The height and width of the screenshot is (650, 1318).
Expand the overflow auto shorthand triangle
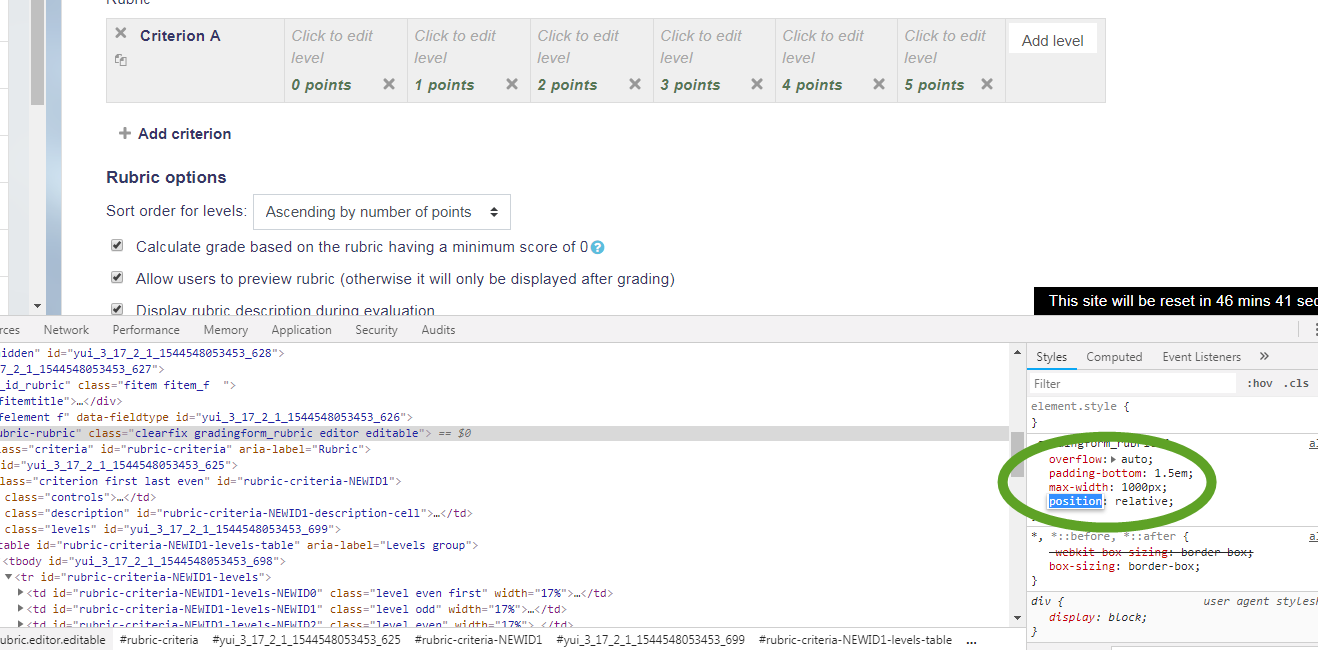[1114, 459]
